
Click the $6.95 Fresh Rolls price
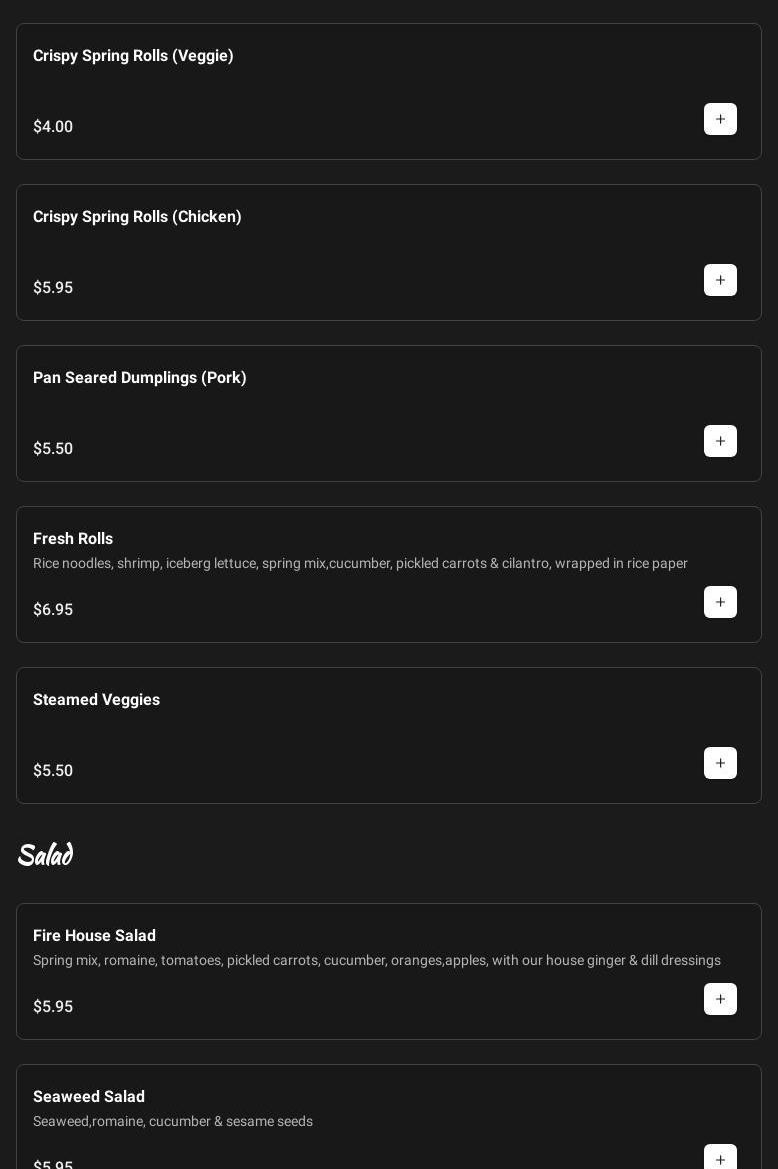coord(53,610)
